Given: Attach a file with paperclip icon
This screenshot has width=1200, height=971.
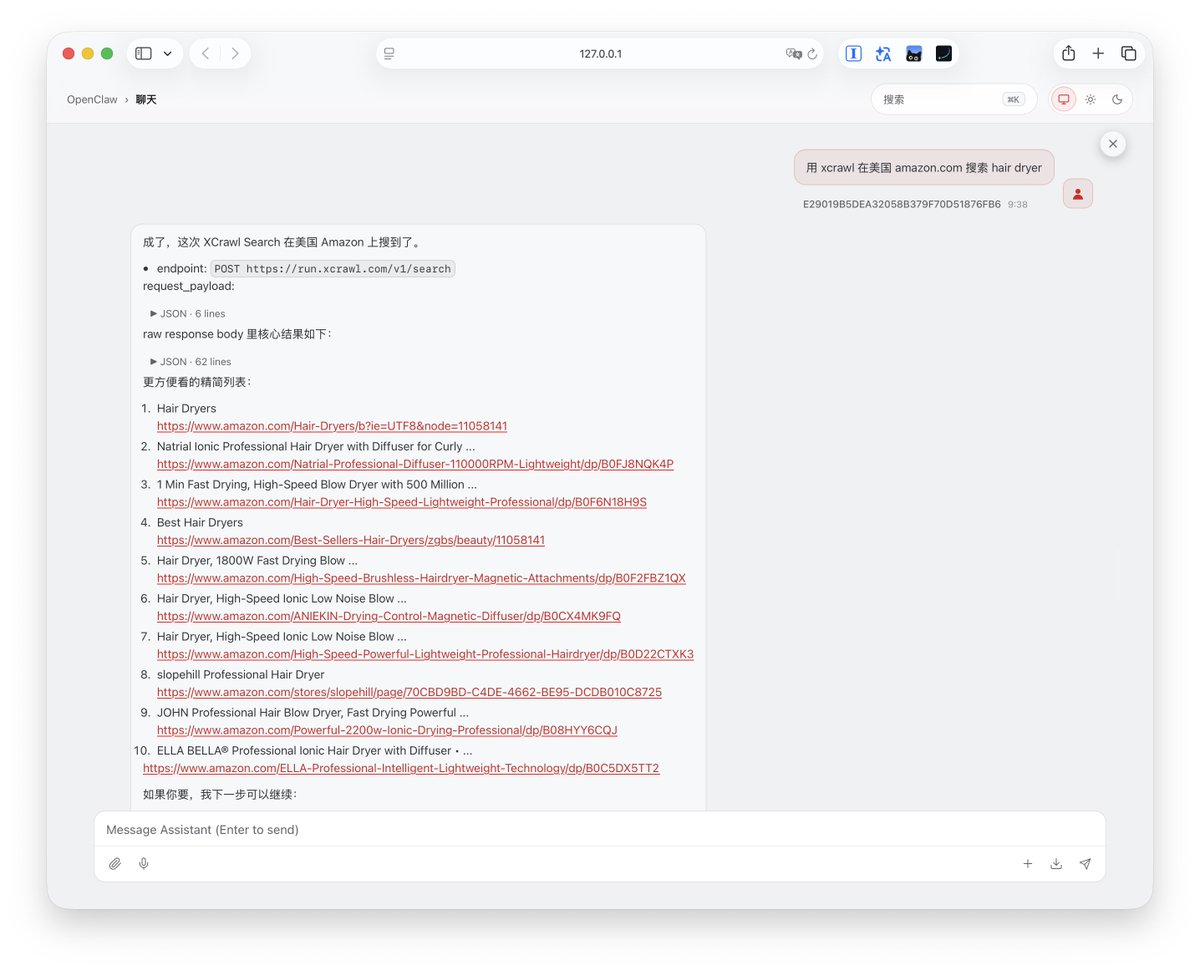Looking at the screenshot, I should click(x=115, y=864).
